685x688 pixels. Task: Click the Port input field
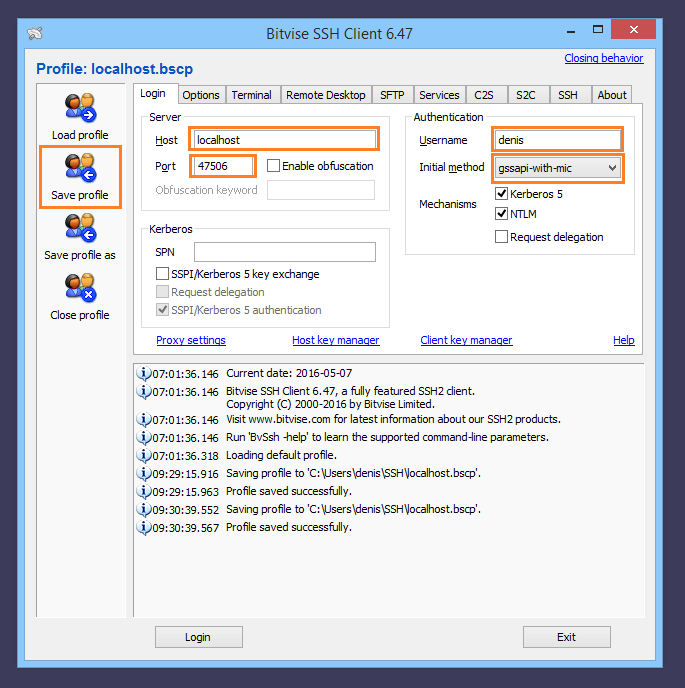pyautogui.click(x=223, y=166)
